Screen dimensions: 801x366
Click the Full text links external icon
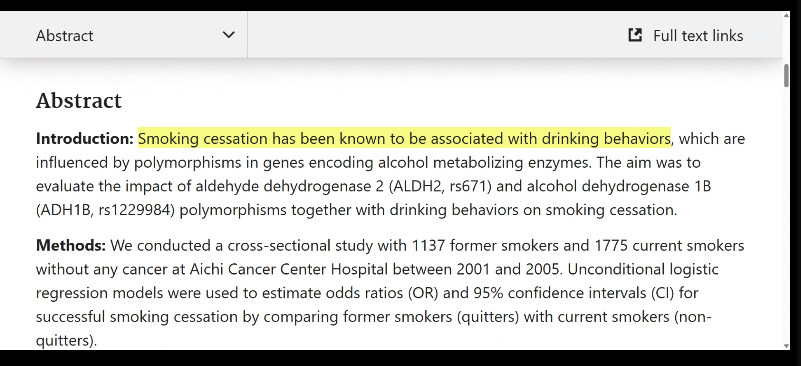[635, 35]
